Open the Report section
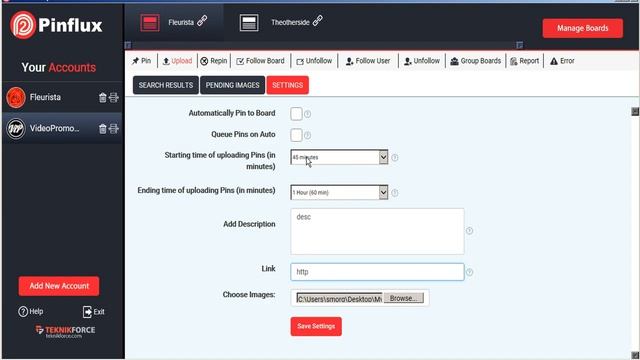Image resolution: width=640 pixels, height=360 pixels. [524, 61]
